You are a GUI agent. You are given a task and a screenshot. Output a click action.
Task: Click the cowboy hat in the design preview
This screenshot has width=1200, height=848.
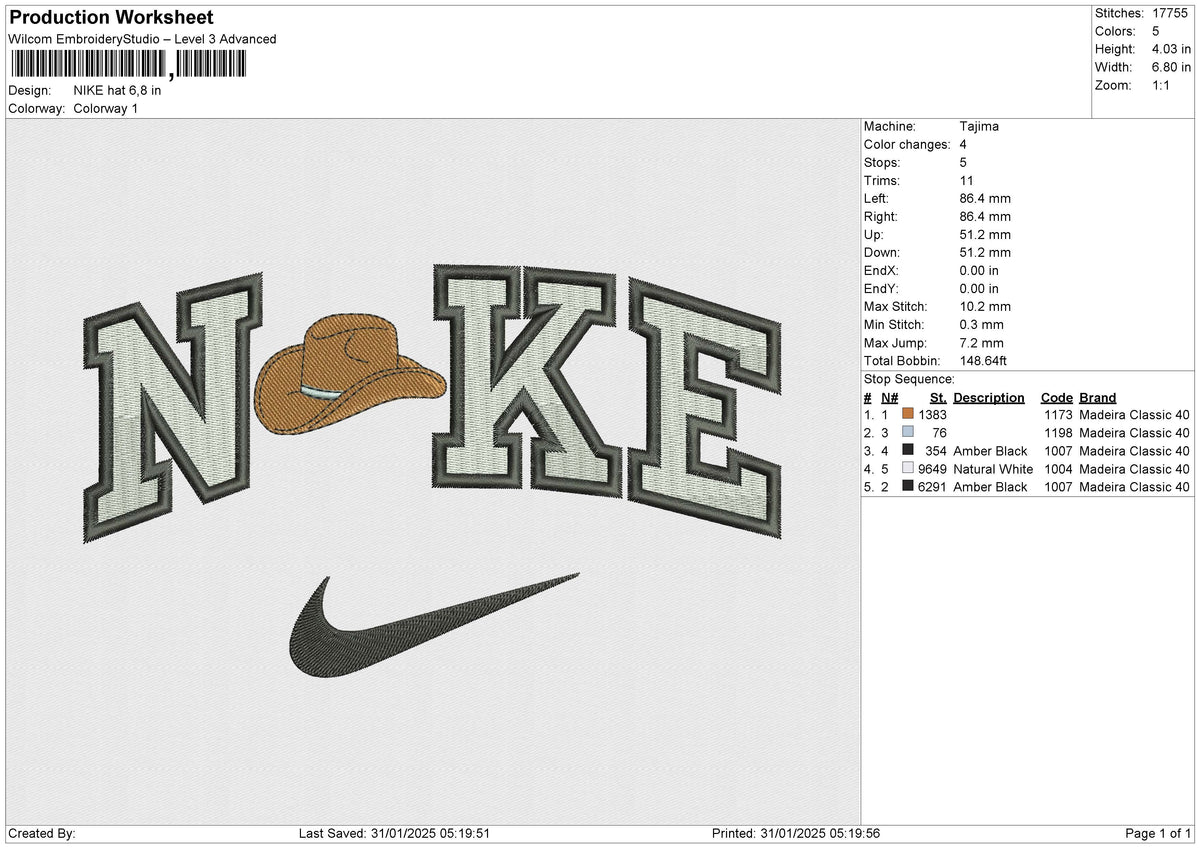(351, 375)
